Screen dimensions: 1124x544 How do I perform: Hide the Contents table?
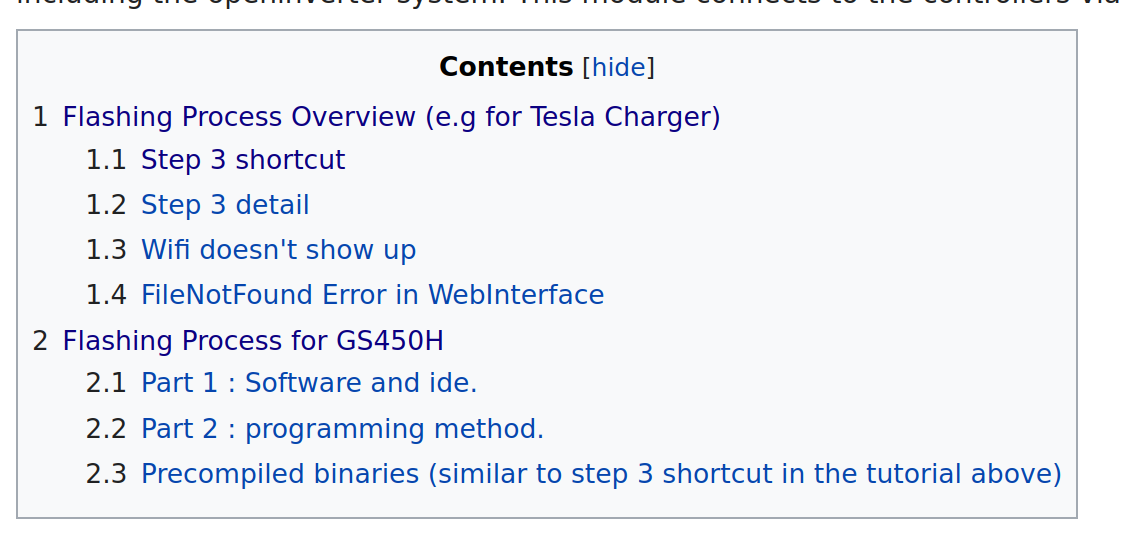tap(618, 68)
